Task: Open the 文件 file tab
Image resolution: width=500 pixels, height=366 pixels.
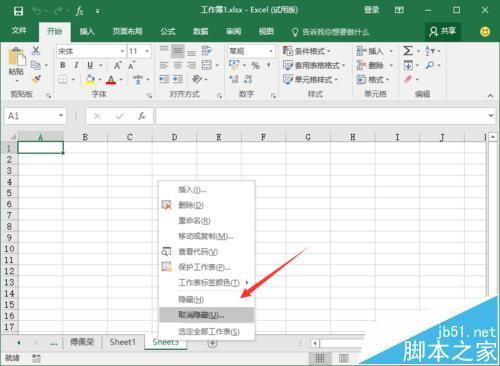Action: pos(19,31)
